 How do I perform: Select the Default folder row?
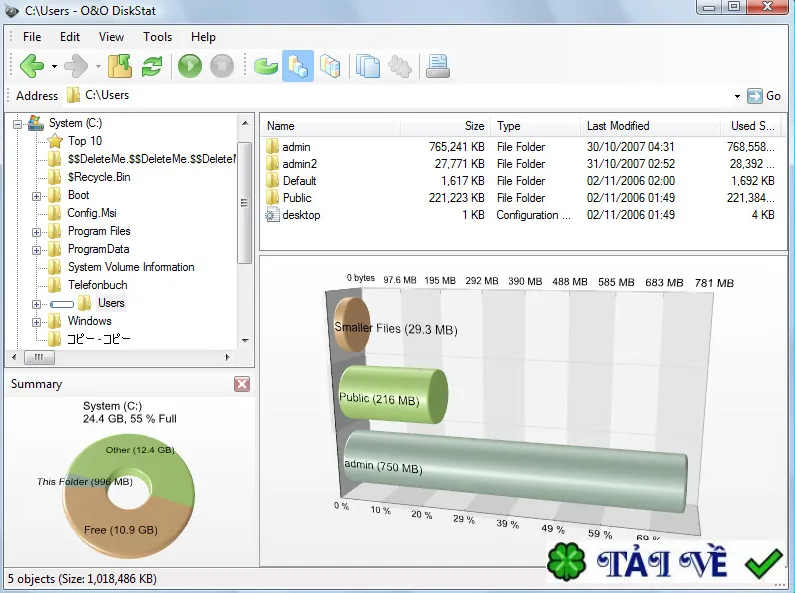(521, 181)
